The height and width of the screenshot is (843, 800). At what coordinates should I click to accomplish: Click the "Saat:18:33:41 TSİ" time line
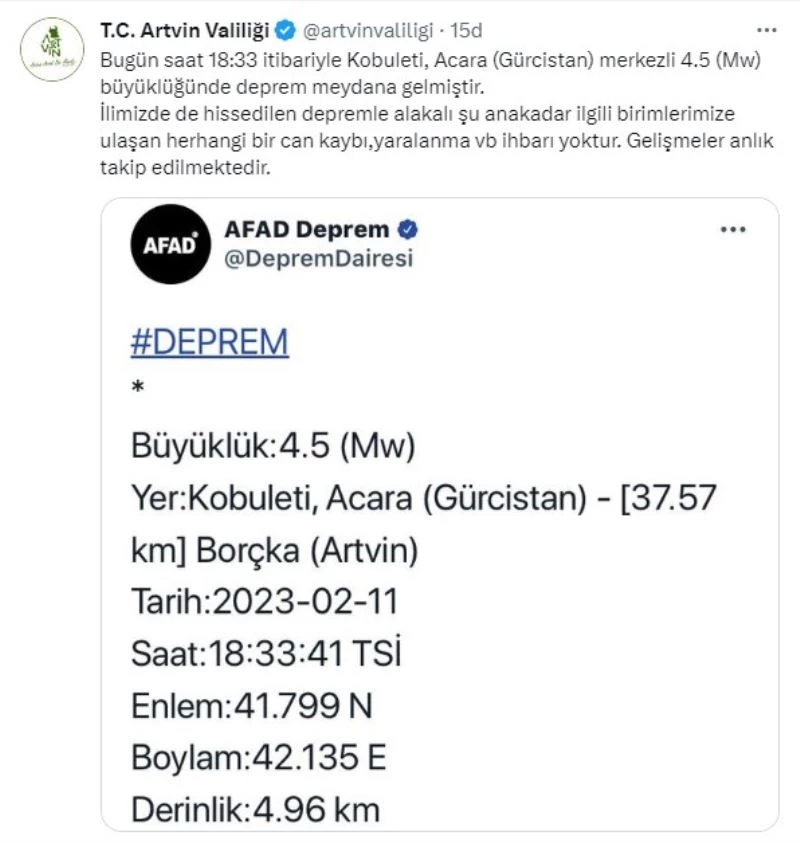(x=266, y=654)
